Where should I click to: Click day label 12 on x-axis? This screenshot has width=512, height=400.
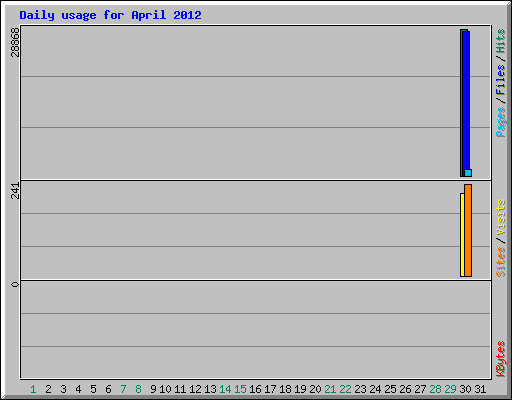195,389
